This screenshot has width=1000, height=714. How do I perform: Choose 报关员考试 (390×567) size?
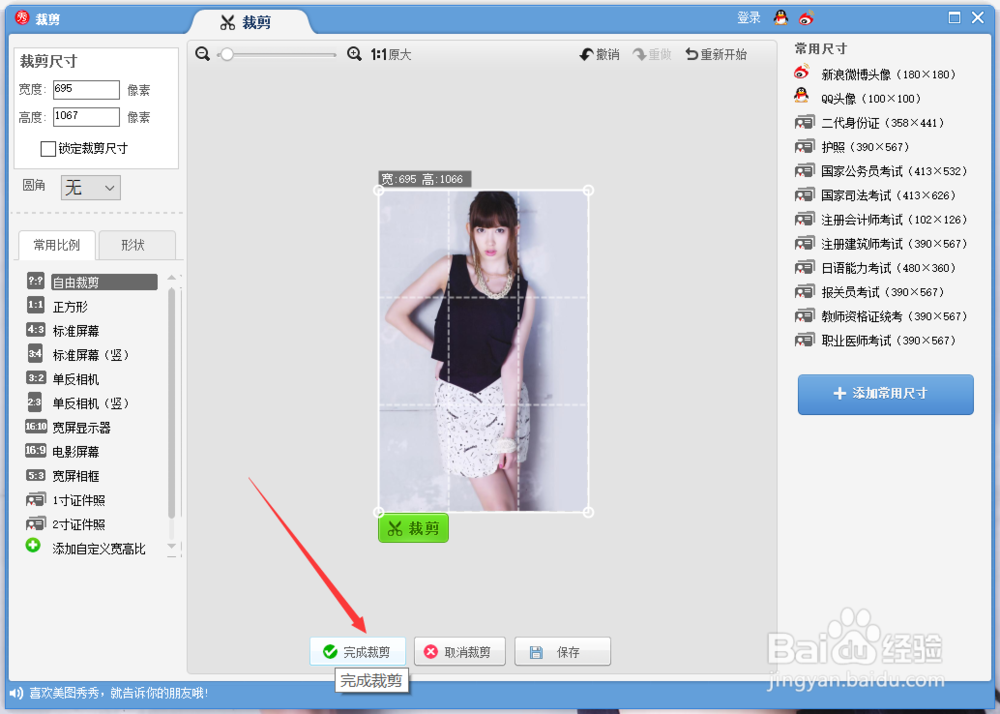tap(869, 292)
